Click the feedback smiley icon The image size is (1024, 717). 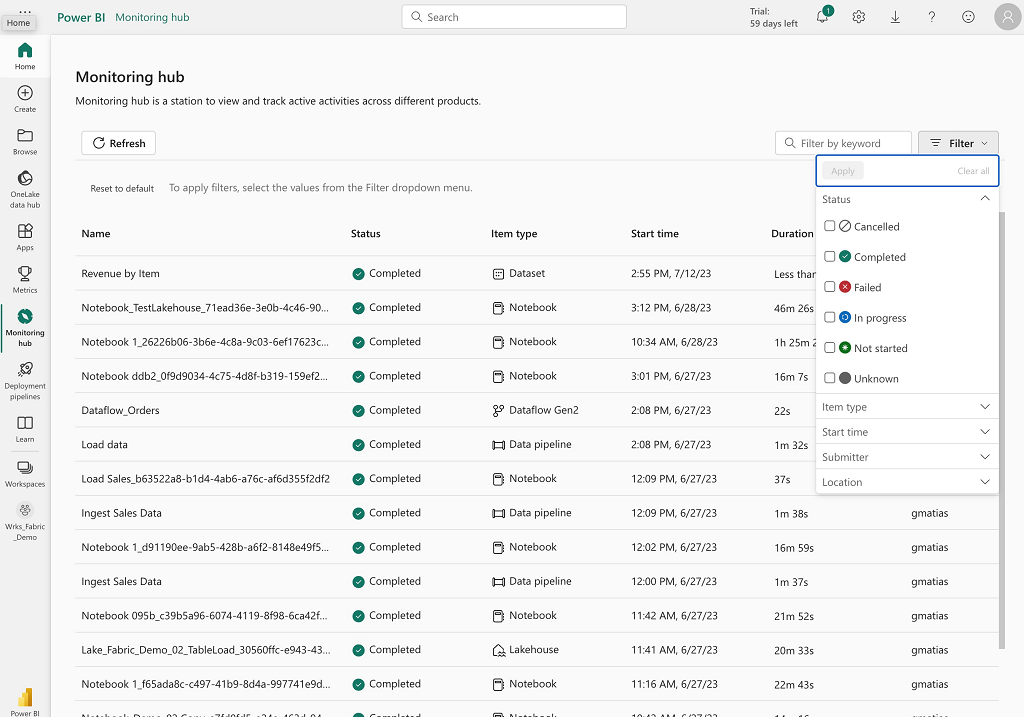coord(968,17)
